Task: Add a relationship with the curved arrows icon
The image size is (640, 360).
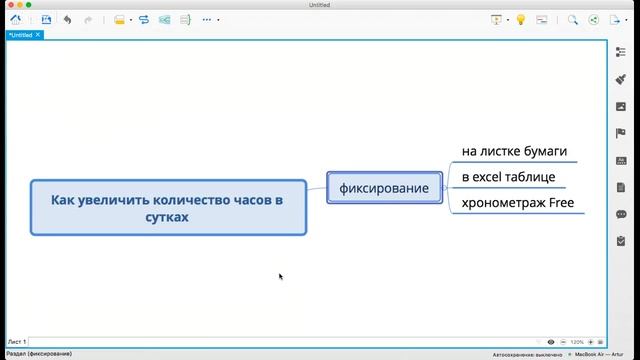Action: coord(144,20)
